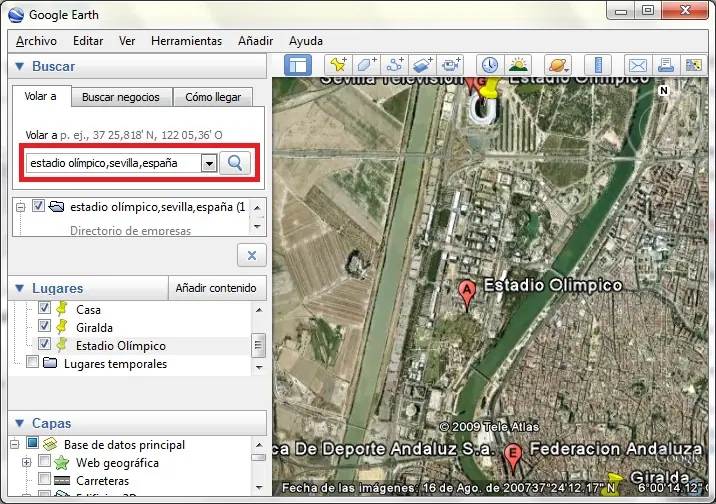
Task: Toggle Base de datos principal checkbox
Action: pos(32,443)
